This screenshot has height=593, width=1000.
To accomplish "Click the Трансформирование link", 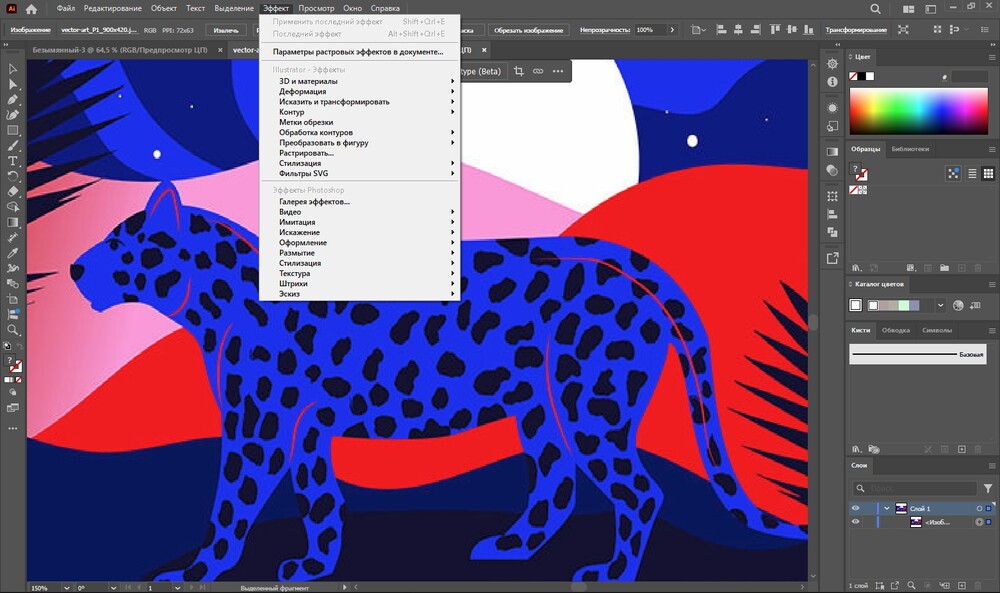I will [855, 30].
